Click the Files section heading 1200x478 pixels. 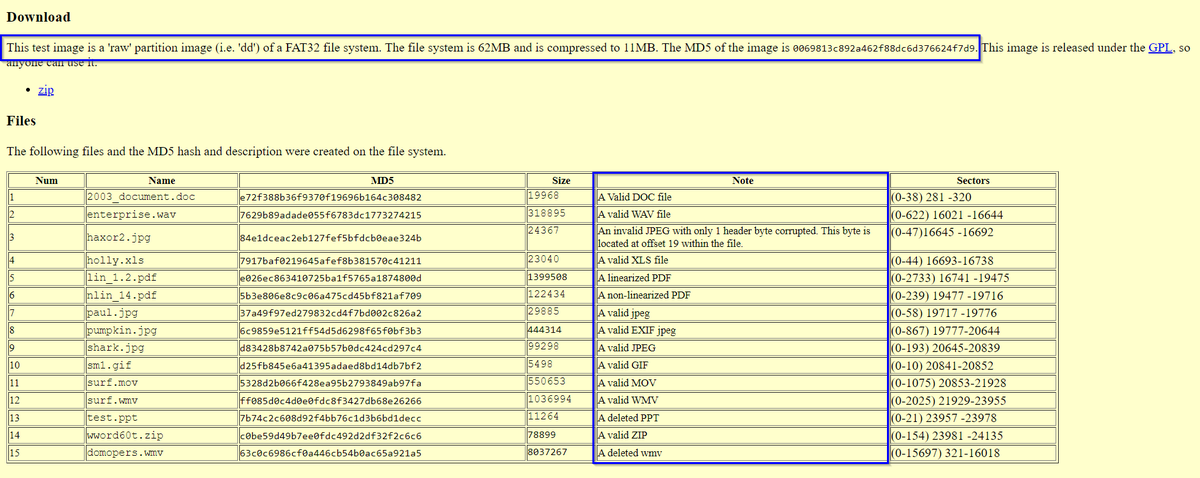coord(21,121)
